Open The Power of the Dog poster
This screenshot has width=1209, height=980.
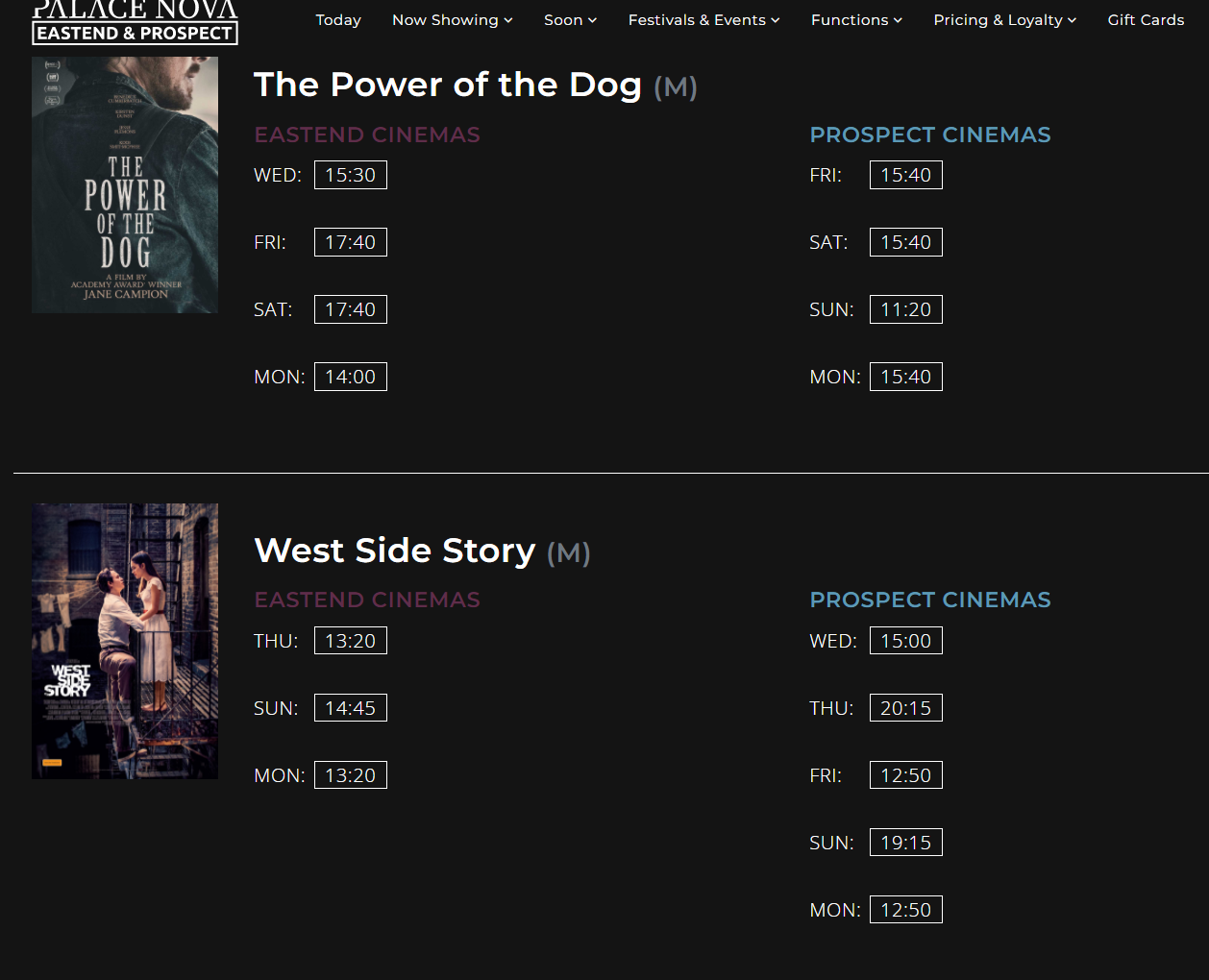(x=125, y=184)
